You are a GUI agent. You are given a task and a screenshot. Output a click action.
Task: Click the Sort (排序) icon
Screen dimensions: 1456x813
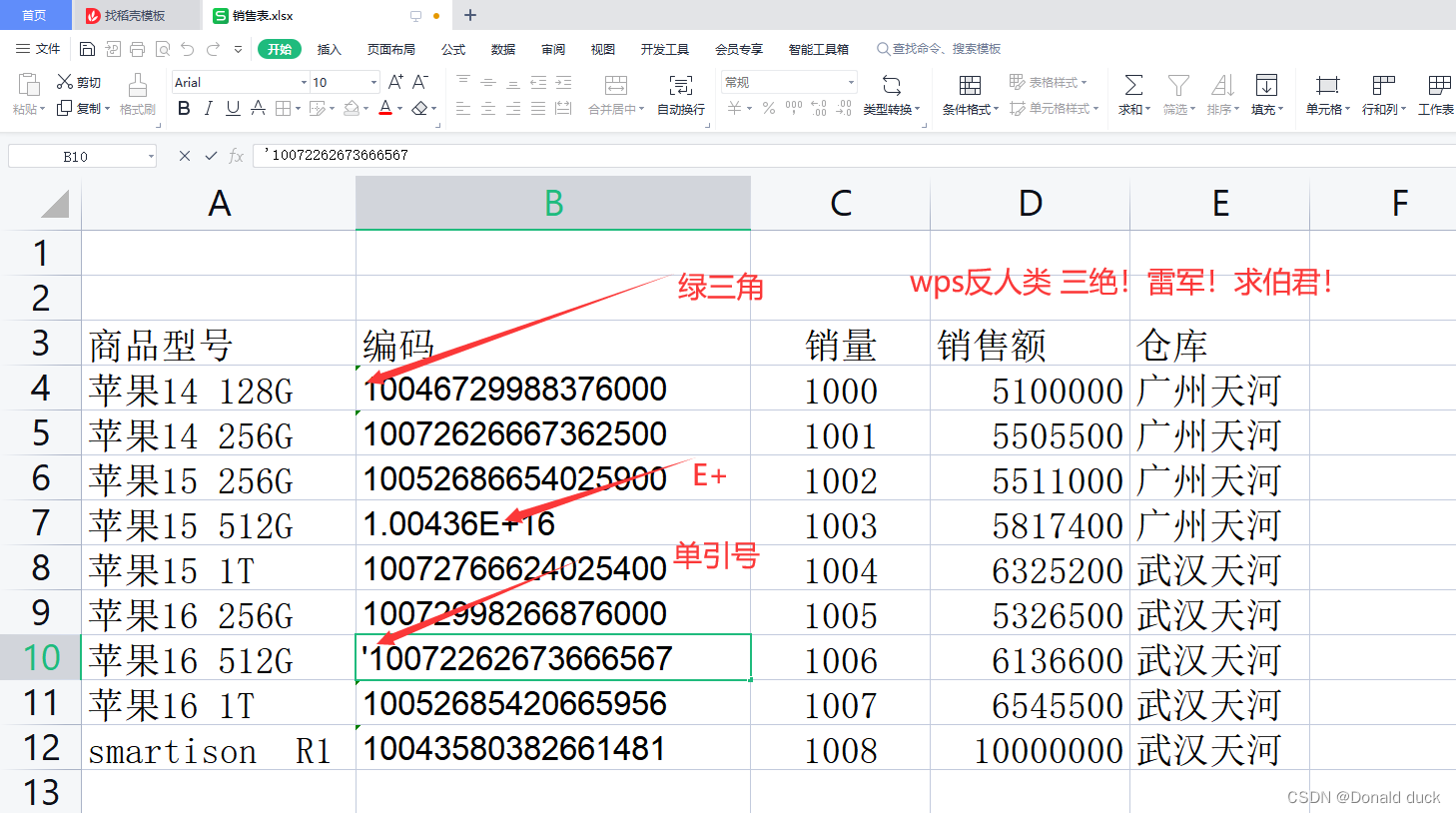1222,85
